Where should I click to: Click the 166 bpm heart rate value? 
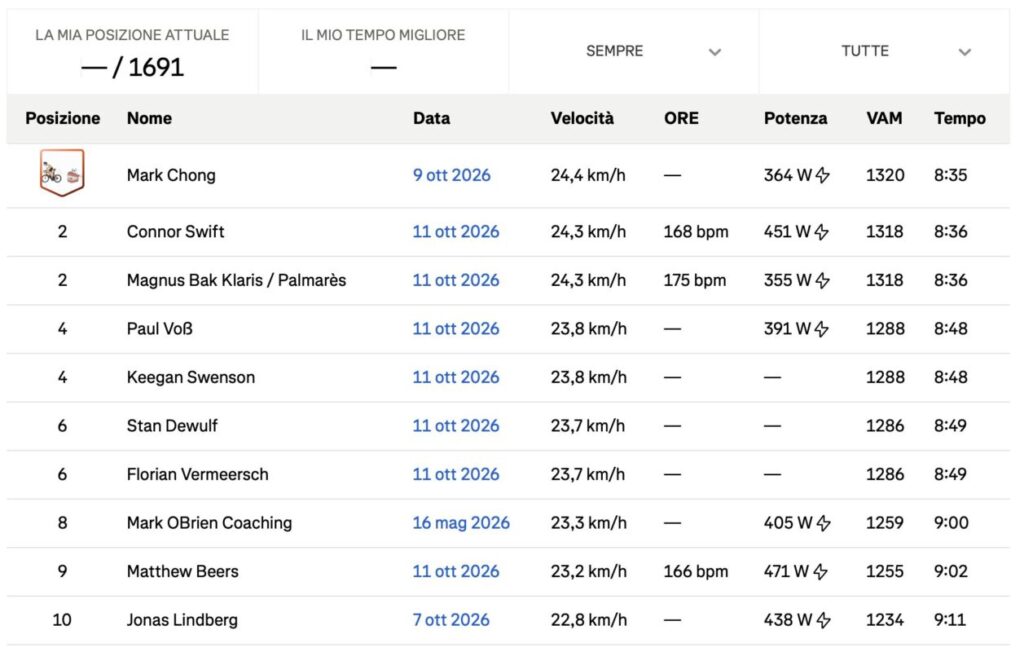click(696, 572)
